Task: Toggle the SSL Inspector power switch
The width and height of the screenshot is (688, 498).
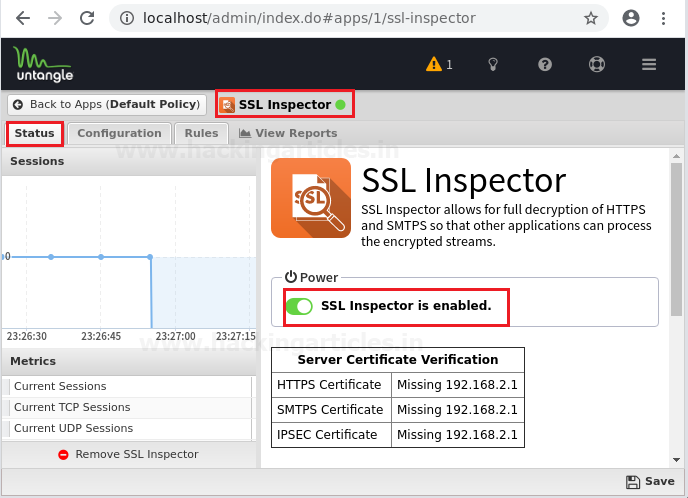Action: [299, 306]
